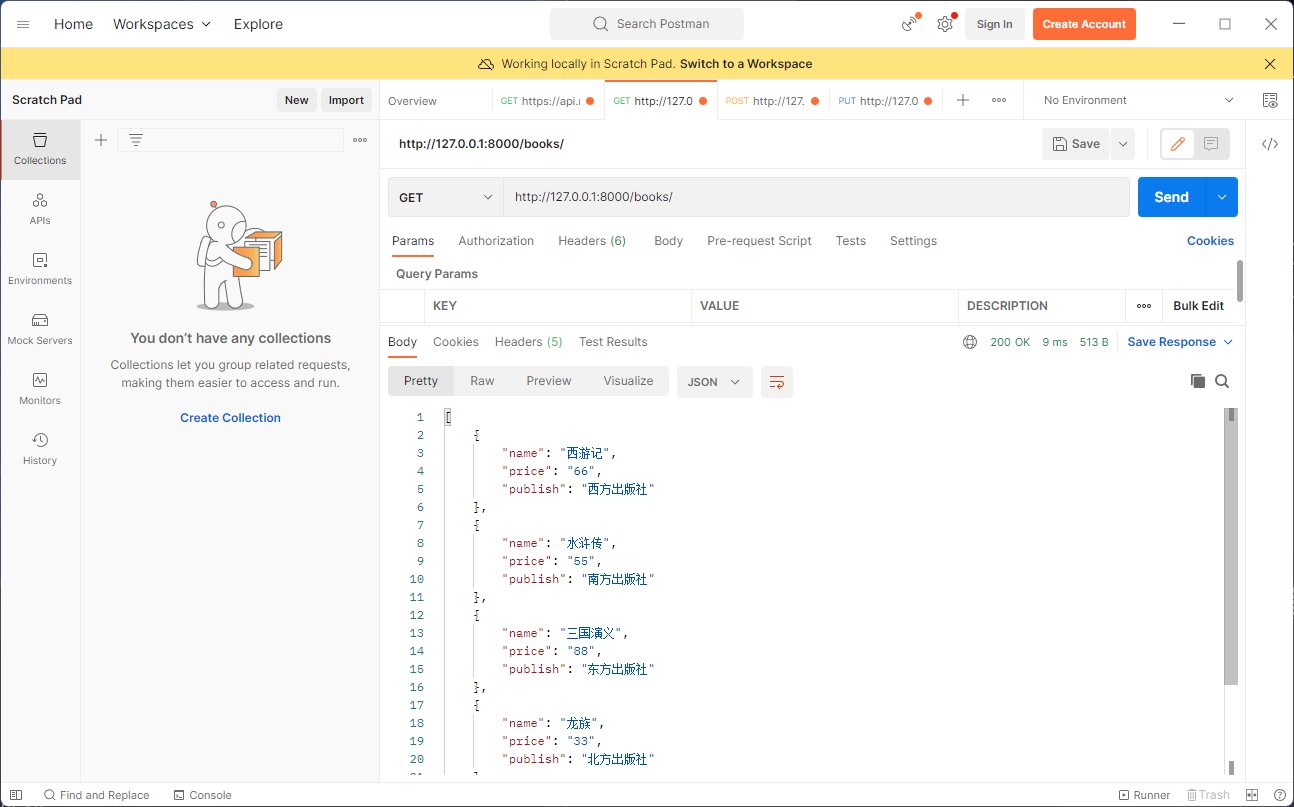Click the collections filter icon
The width and height of the screenshot is (1294, 807).
[136, 140]
